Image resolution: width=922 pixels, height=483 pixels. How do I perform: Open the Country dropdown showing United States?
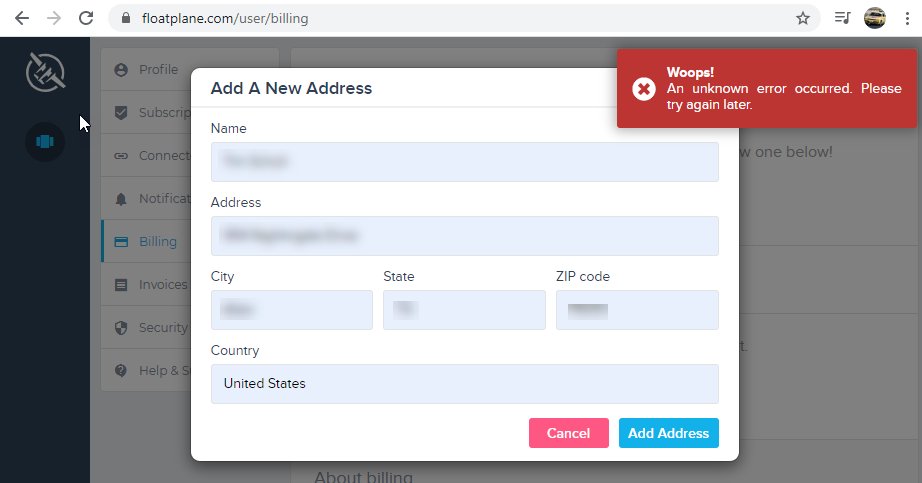(x=465, y=384)
